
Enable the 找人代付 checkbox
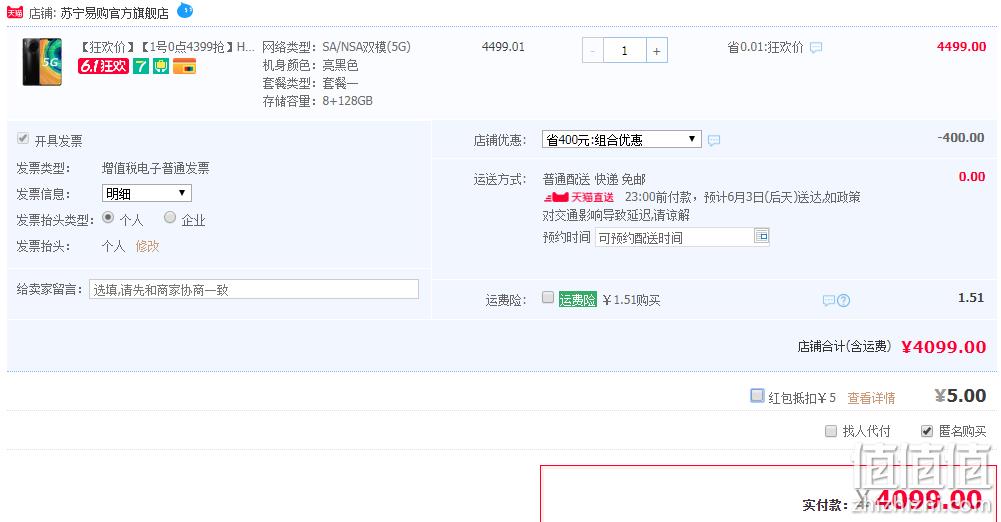click(831, 431)
